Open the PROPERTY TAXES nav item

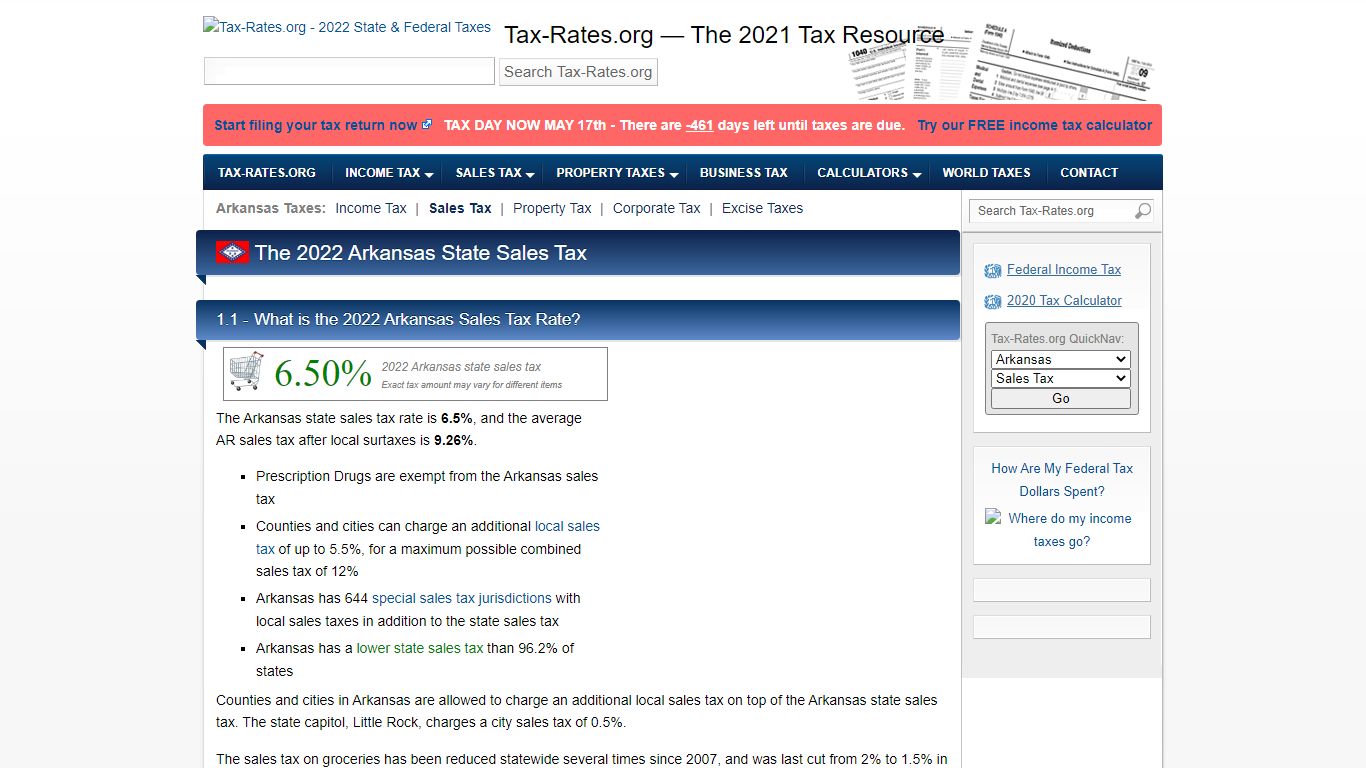(x=611, y=172)
